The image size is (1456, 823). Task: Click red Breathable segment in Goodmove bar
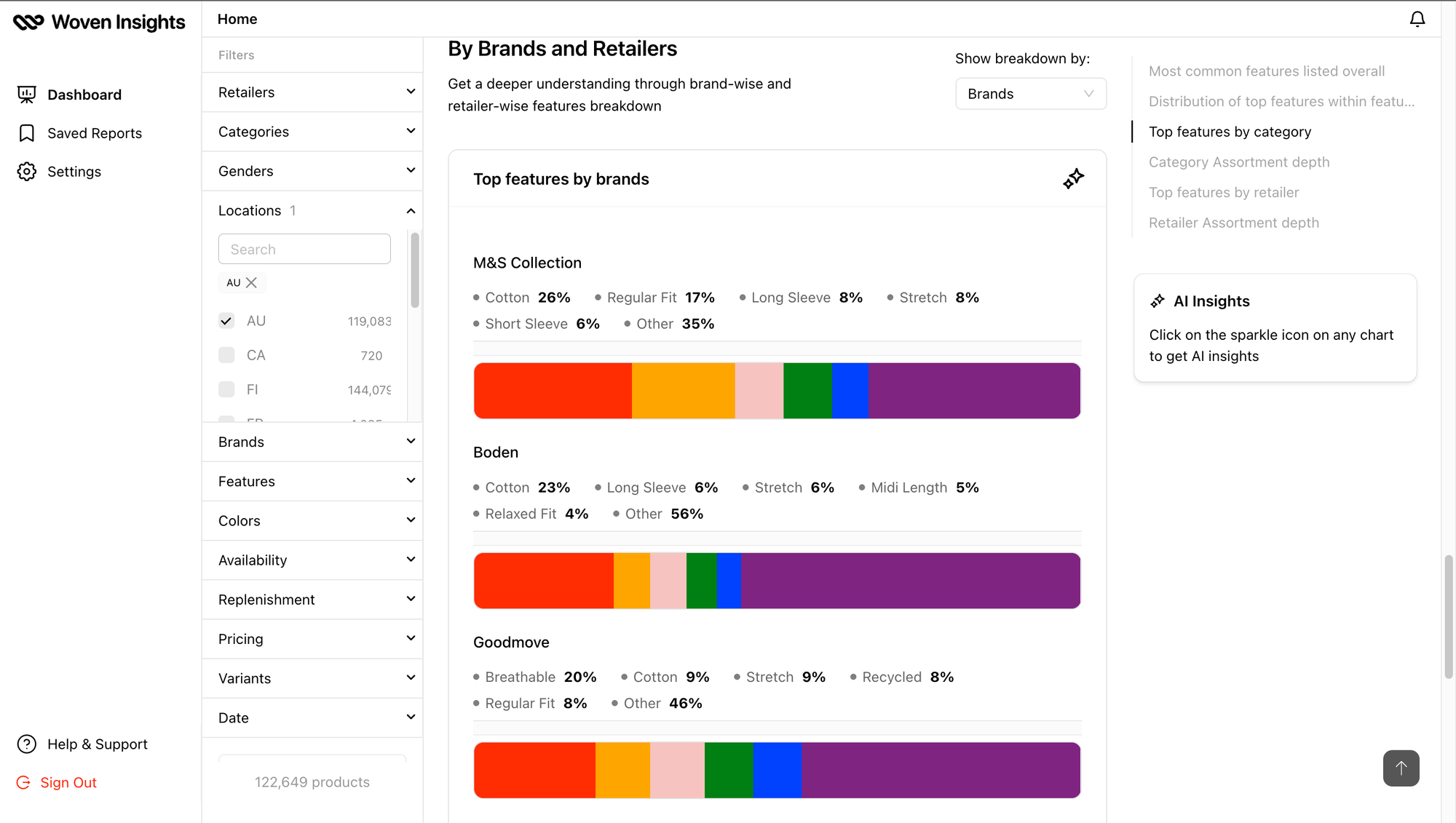(534, 770)
